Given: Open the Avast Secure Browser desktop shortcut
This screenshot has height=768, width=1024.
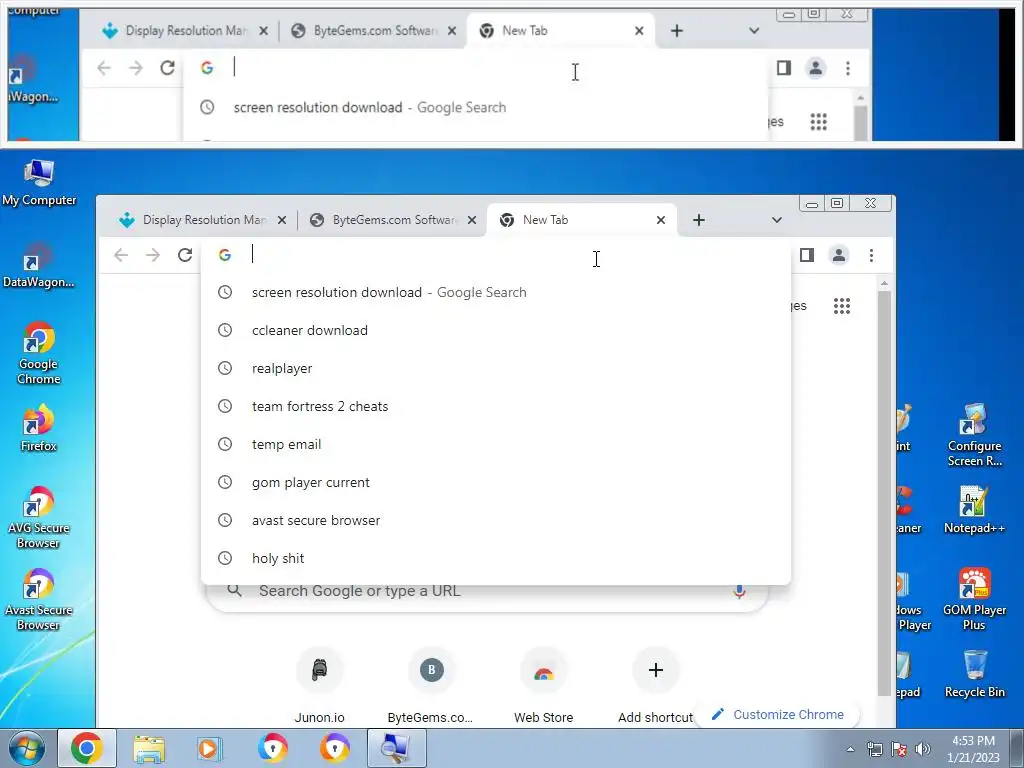Looking at the screenshot, I should (39, 600).
